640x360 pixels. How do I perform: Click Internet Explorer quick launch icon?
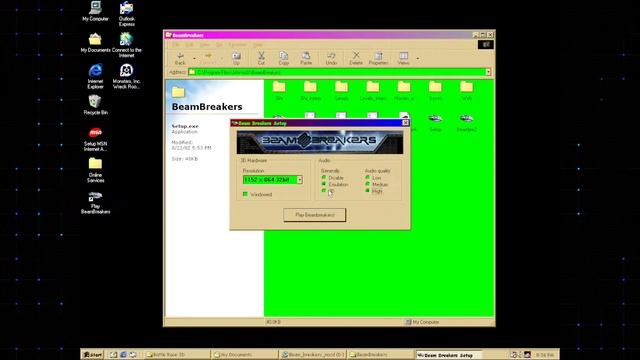coord(123,355)
